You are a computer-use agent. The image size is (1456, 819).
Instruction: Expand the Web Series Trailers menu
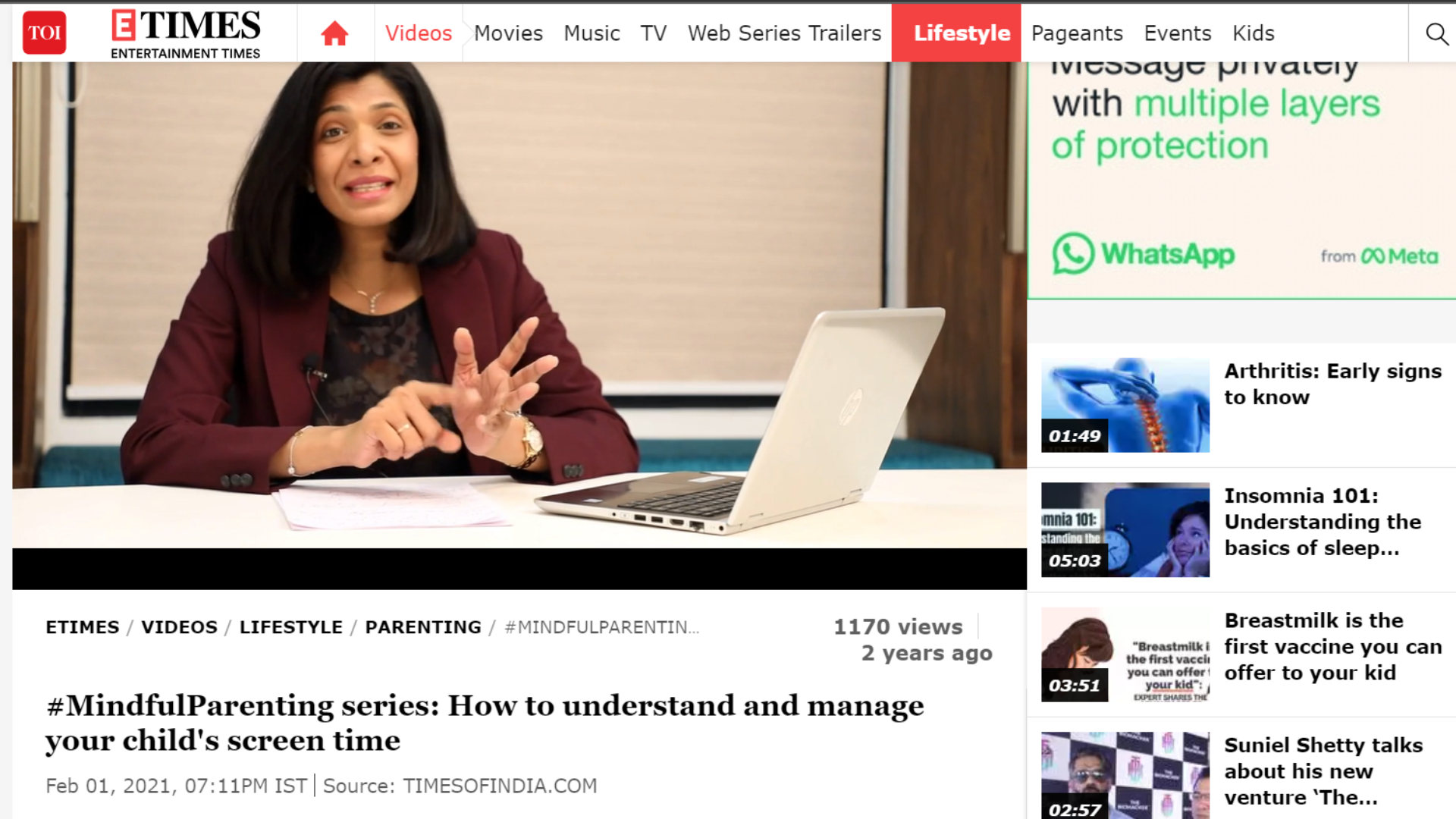(x=784, y=33)
